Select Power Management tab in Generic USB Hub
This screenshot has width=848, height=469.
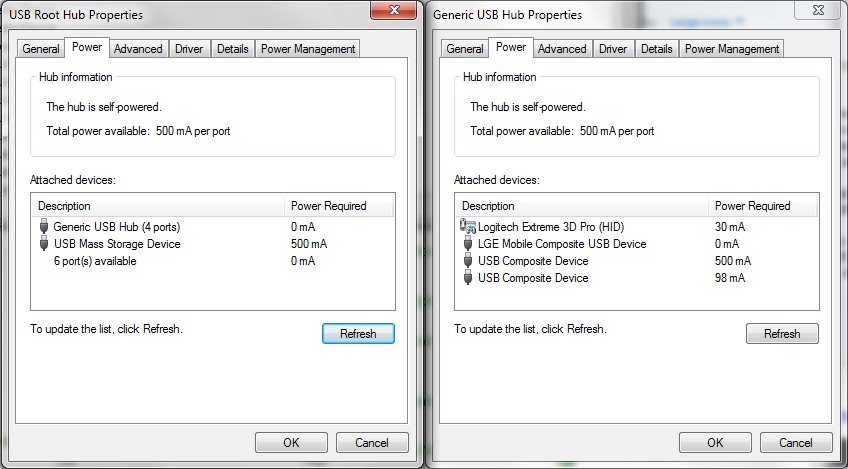click(731, 49)
